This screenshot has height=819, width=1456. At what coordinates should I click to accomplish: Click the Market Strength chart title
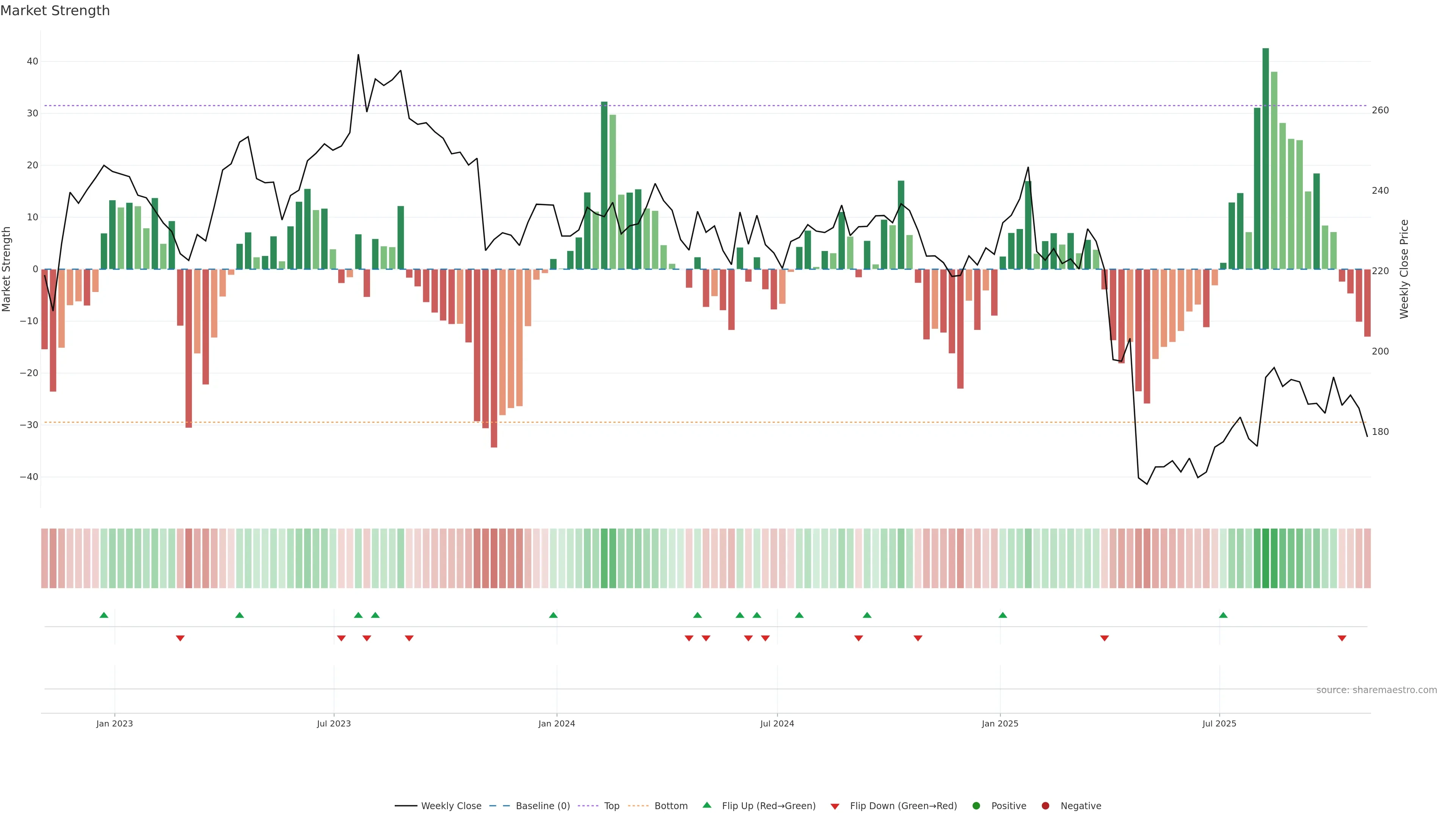tap(55, 11)
